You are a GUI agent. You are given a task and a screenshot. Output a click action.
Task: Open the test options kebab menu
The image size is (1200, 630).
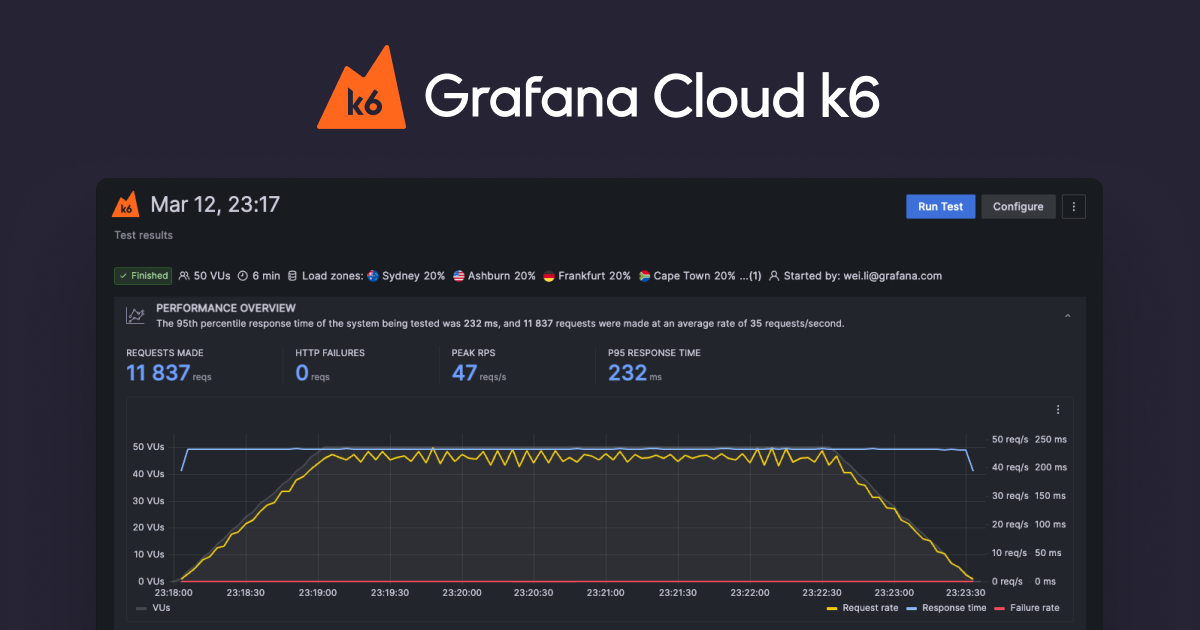click(x=1074, y=207)
